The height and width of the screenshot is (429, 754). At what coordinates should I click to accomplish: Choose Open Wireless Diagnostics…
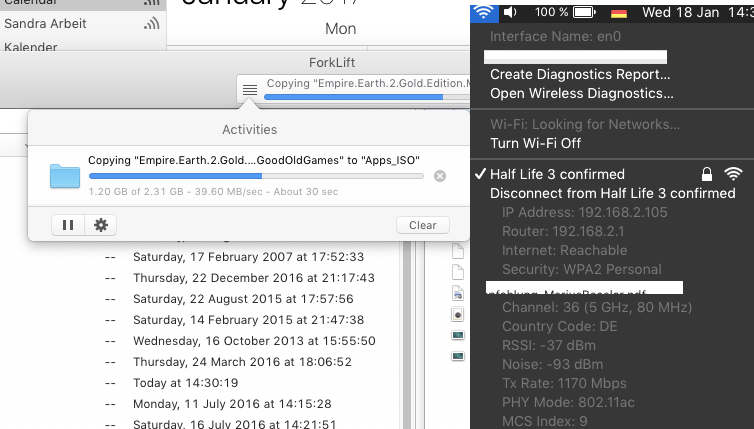(x=581, y=93)
